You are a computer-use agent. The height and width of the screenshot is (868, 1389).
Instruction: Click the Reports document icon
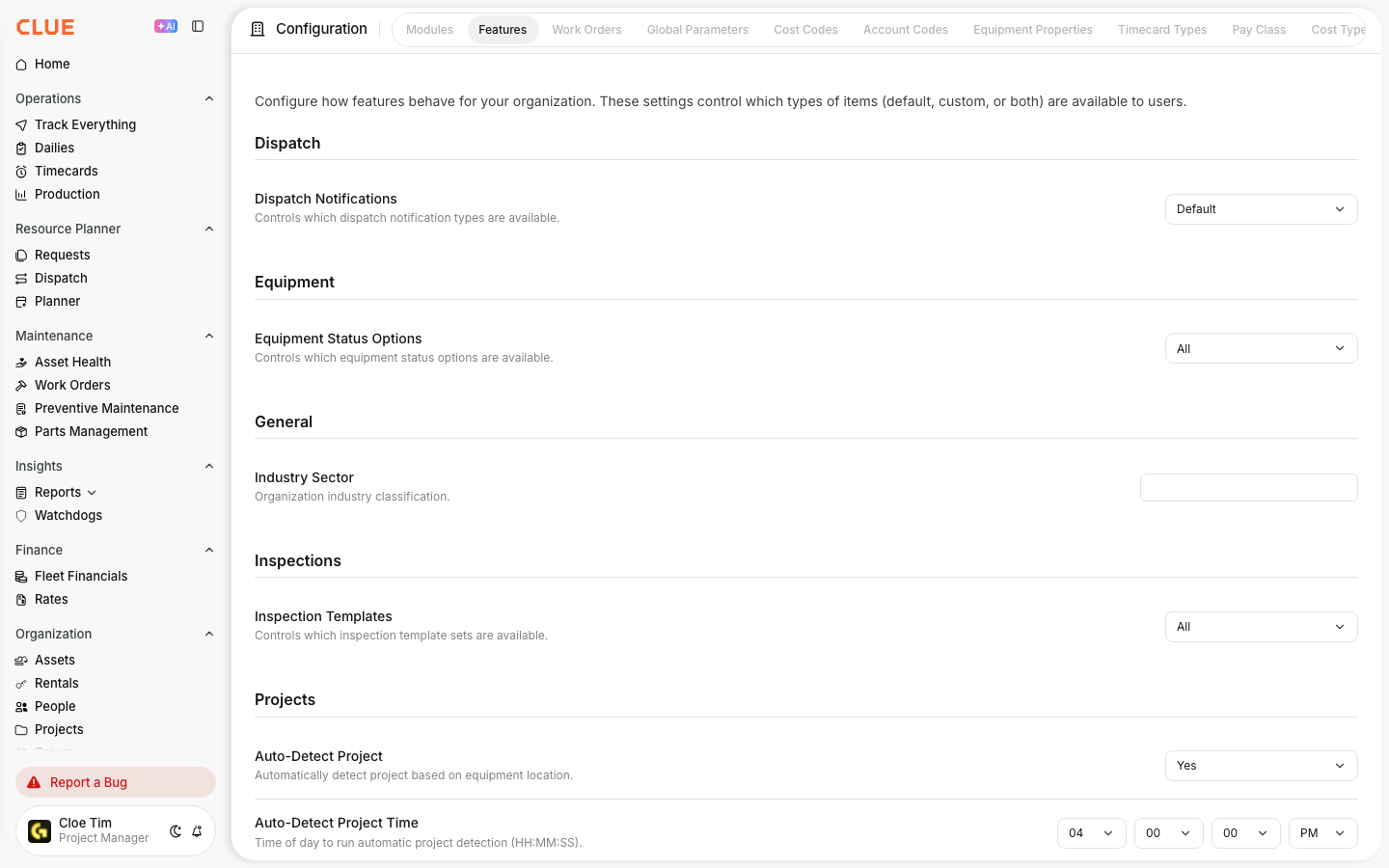click(21, 493)
